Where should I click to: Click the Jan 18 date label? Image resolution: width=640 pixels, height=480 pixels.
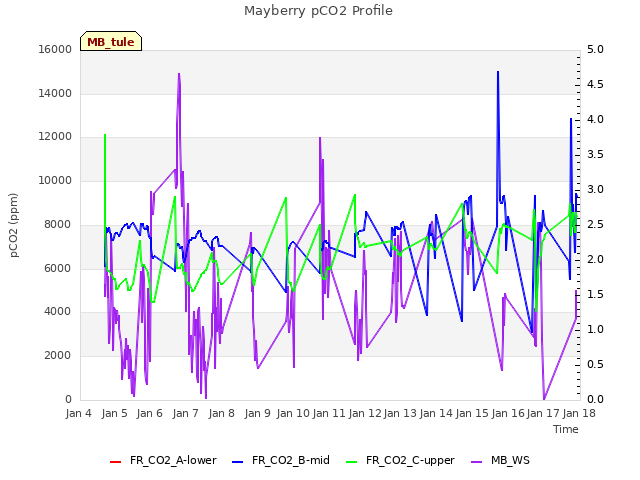point(579,413)
